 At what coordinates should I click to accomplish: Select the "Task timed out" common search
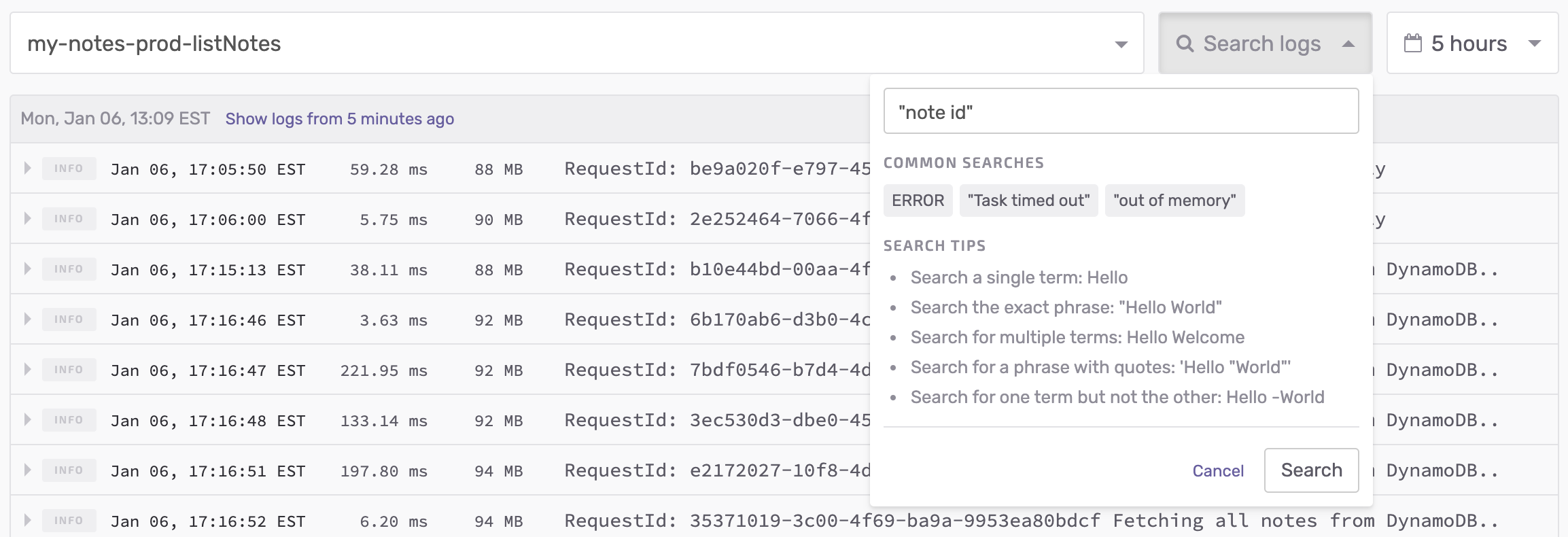pyautogui.click(x=1028, y=201)
